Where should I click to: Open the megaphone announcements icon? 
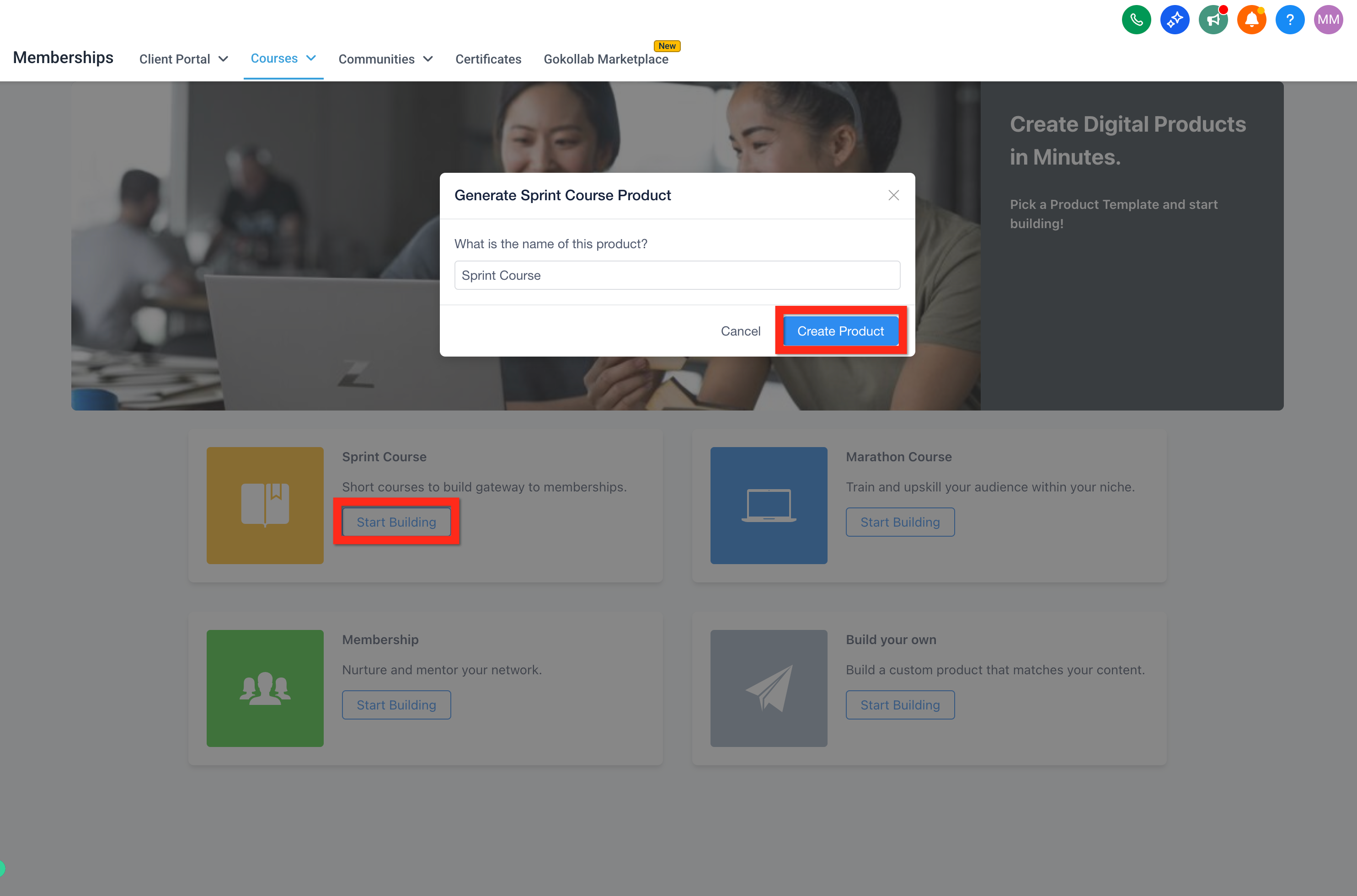pyautogui.click(x=1213, y=20)
